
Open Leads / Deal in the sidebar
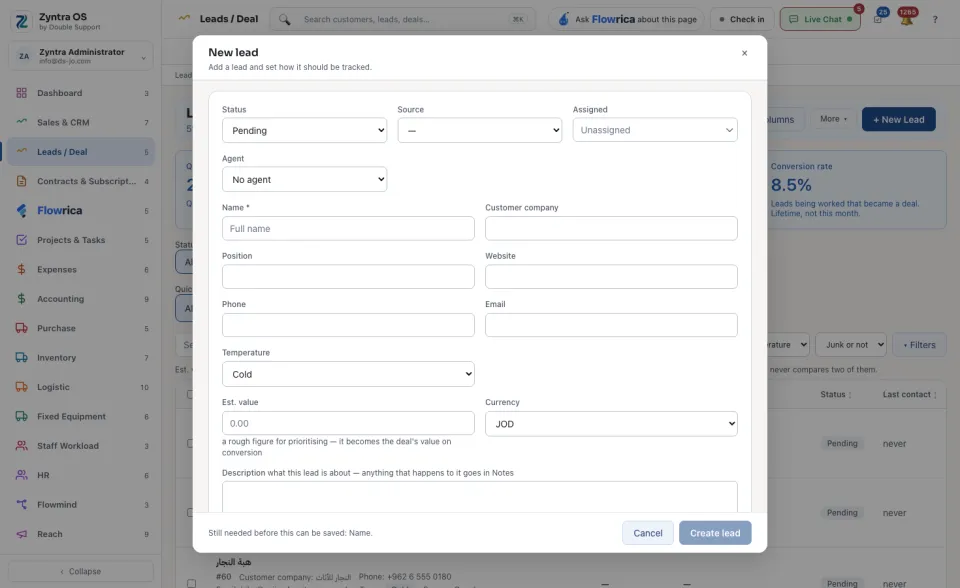pos(81,152)
